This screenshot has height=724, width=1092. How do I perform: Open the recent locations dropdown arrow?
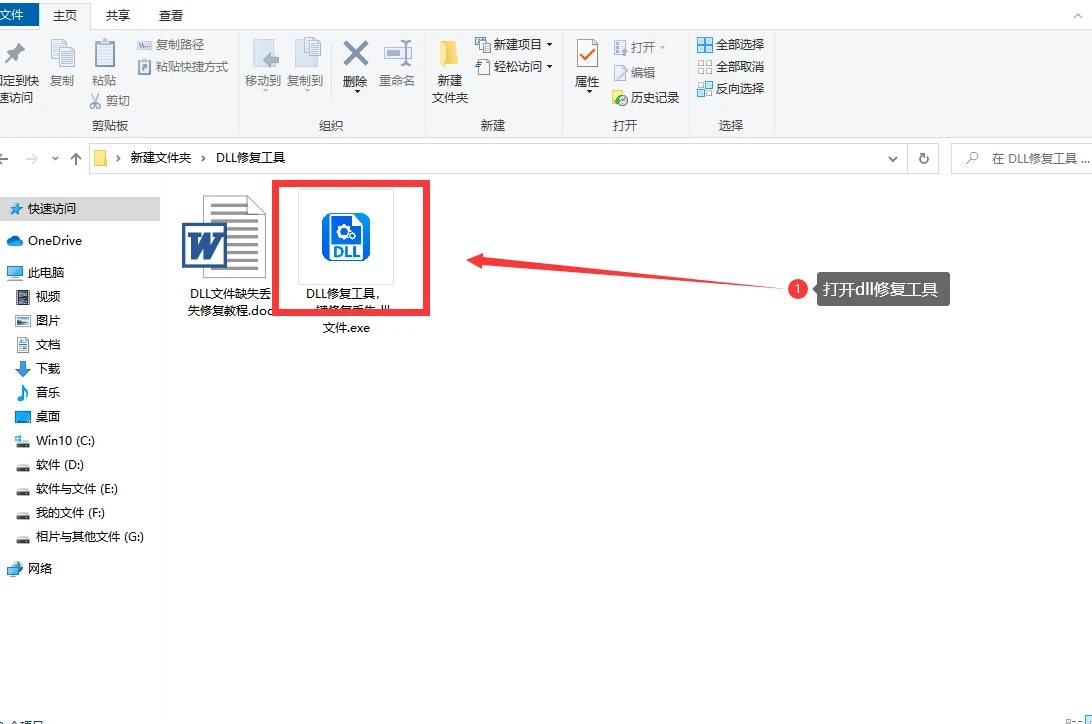[x=55, y=159]
